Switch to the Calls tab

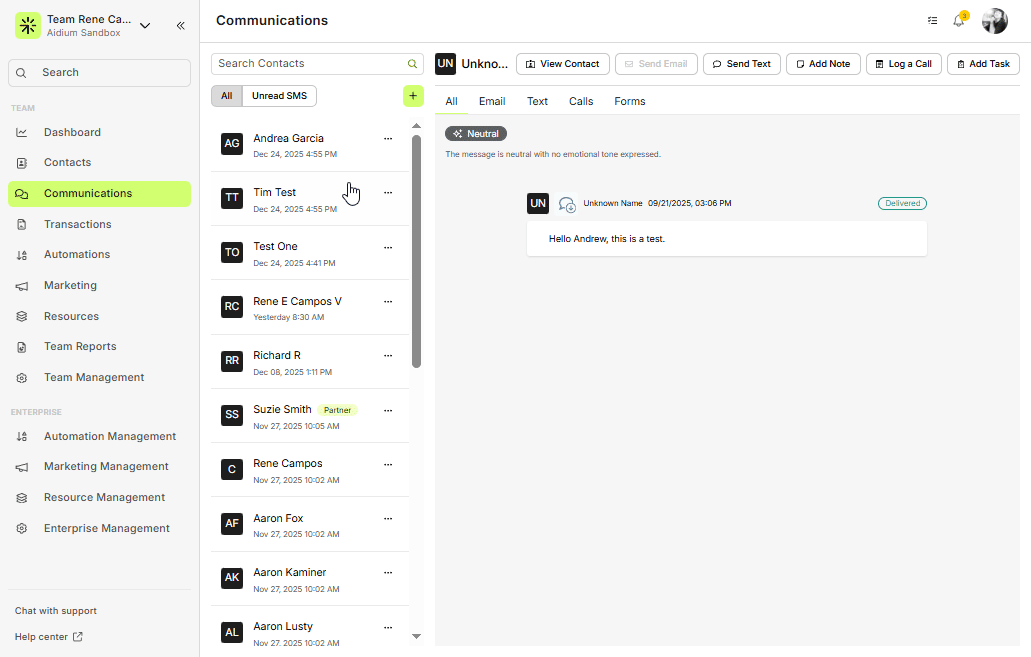[x=581, y=101]
